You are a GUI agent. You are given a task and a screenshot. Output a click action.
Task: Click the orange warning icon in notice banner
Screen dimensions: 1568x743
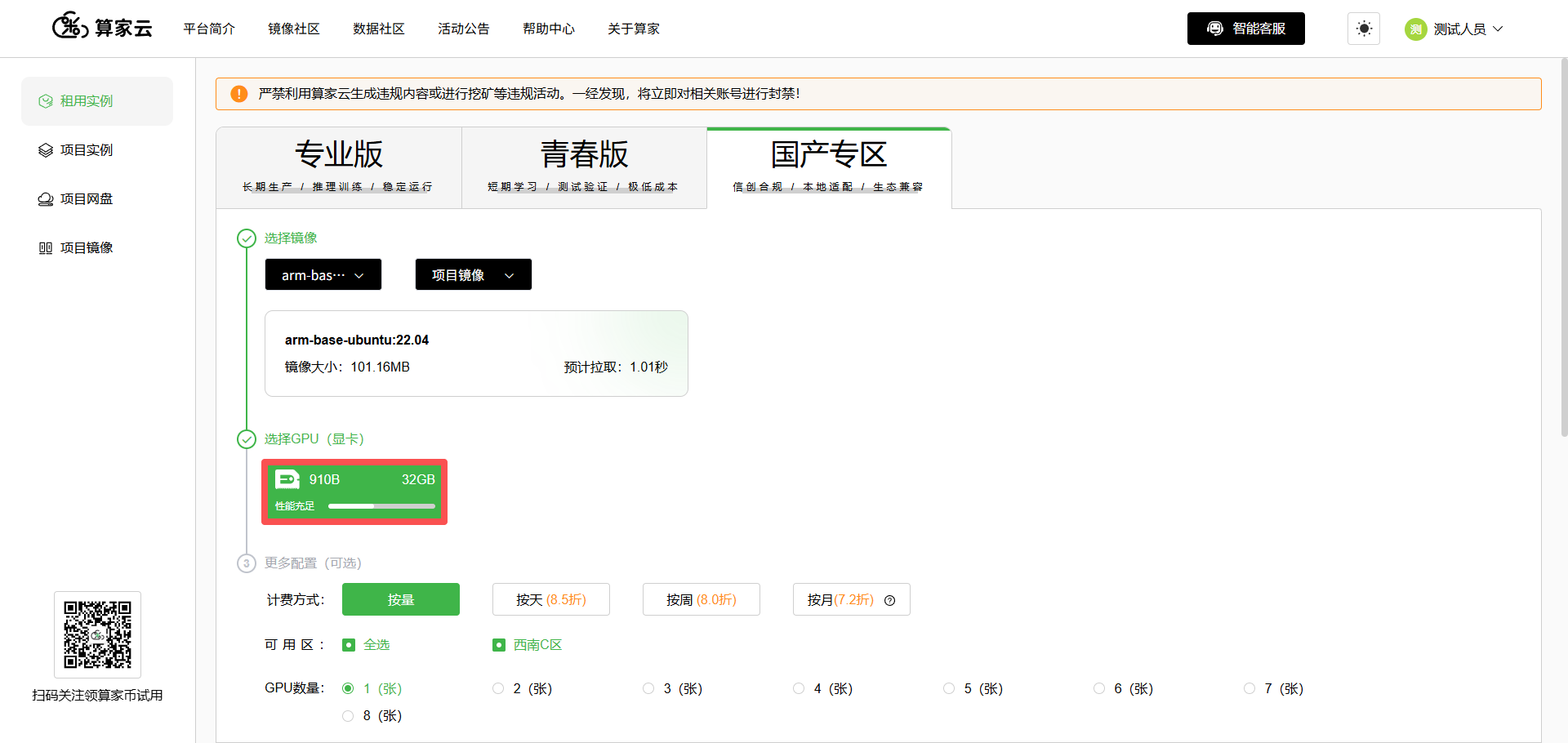(x=239, y=94)
